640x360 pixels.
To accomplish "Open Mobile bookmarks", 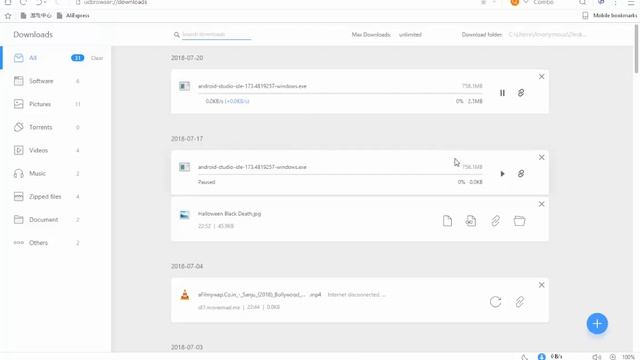I will click(x=609, y=16).
